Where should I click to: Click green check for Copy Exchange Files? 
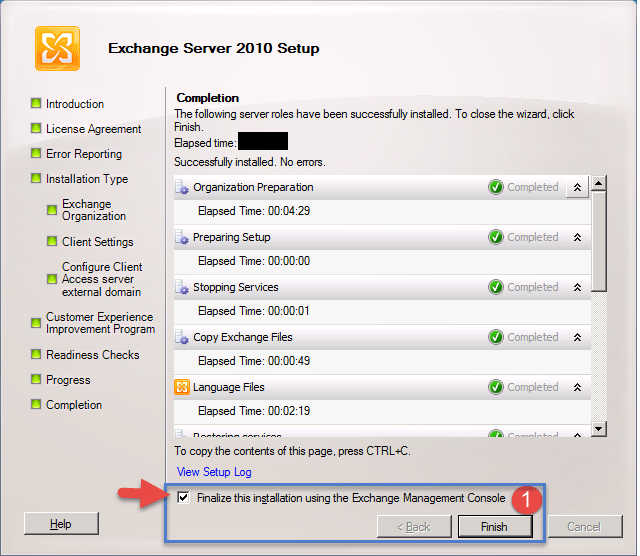[x=496, y=337]
